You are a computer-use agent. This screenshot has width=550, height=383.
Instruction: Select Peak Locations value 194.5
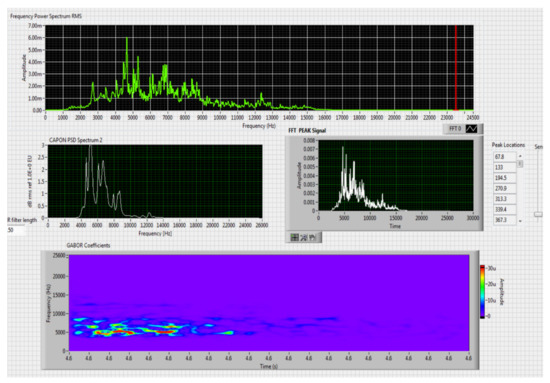click(505, 178)
